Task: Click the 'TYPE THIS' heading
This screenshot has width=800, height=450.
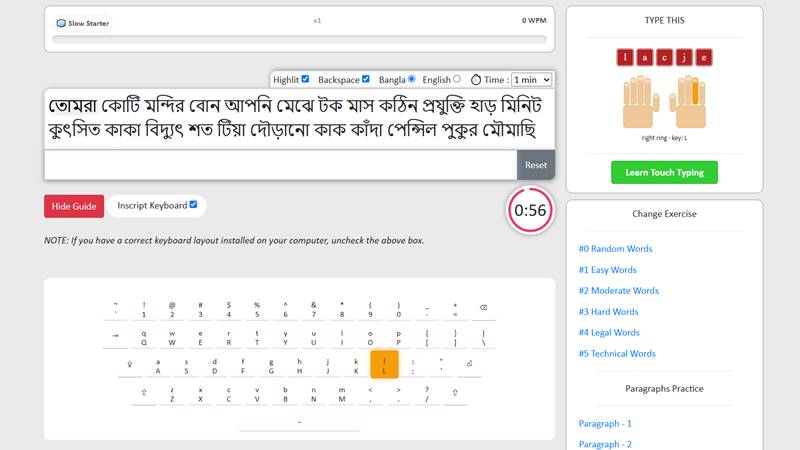Action: coord(664,20)
